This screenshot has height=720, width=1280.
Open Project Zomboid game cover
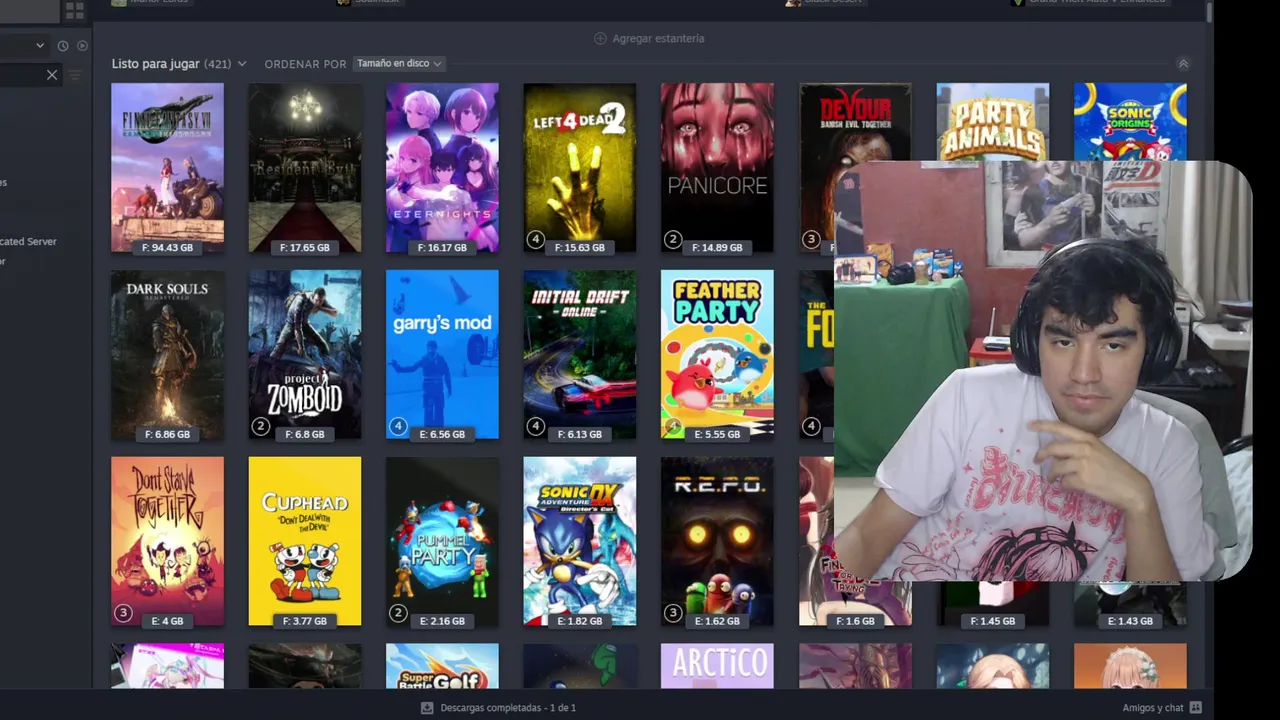(305, 354)
